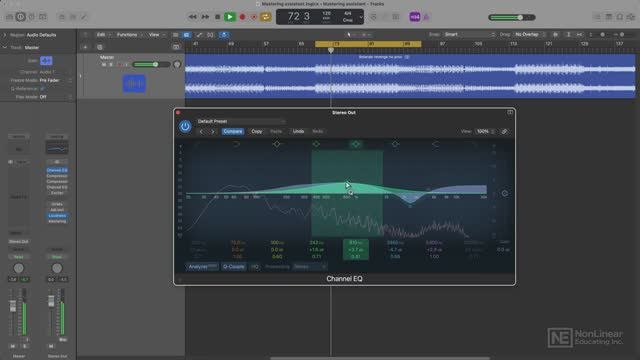Screen dimensions: 640x360
Task: Click the blue waveform Master track icon
Action: pos(134,84)
